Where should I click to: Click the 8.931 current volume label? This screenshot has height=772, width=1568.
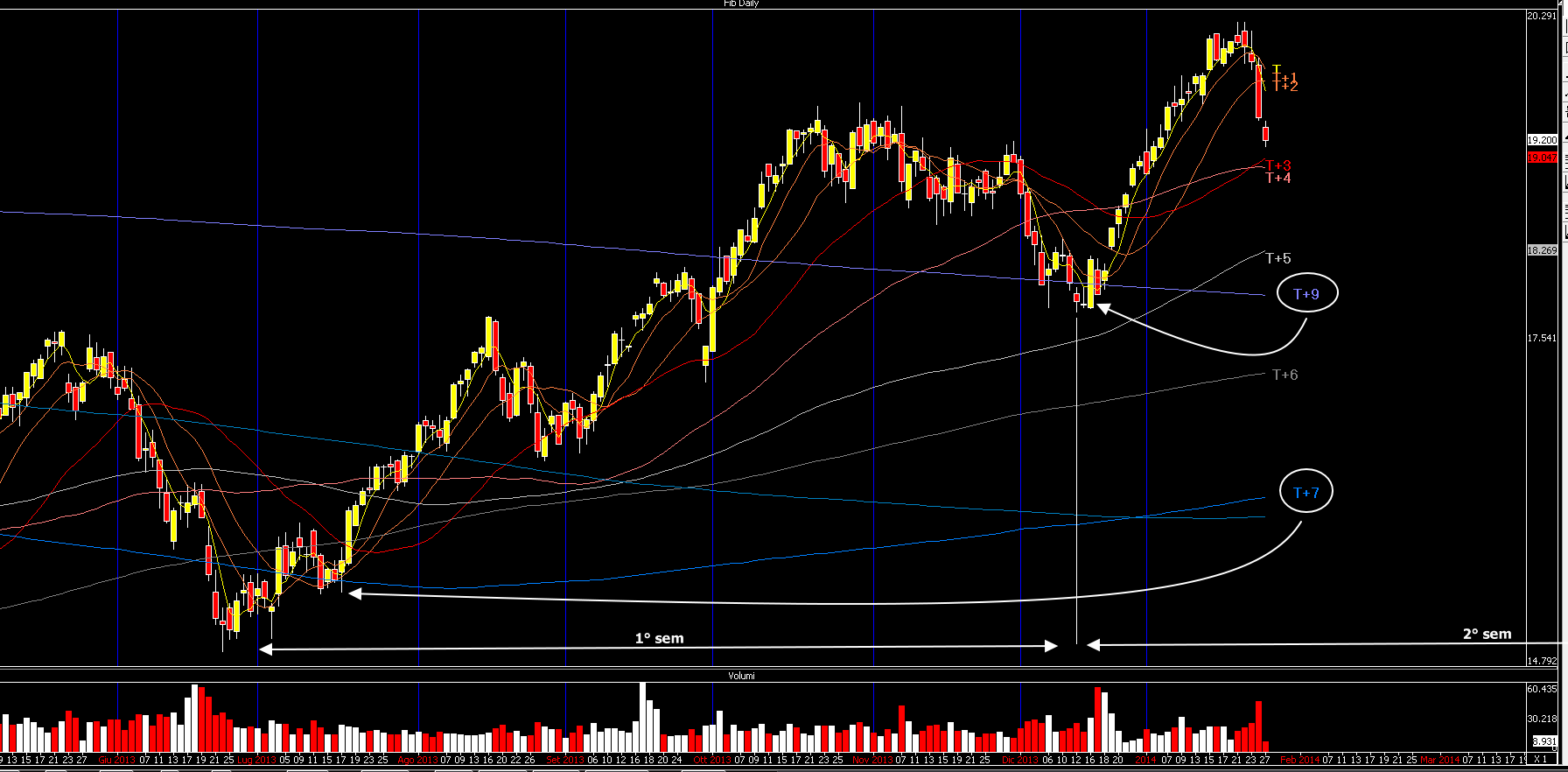[1544, 741]
